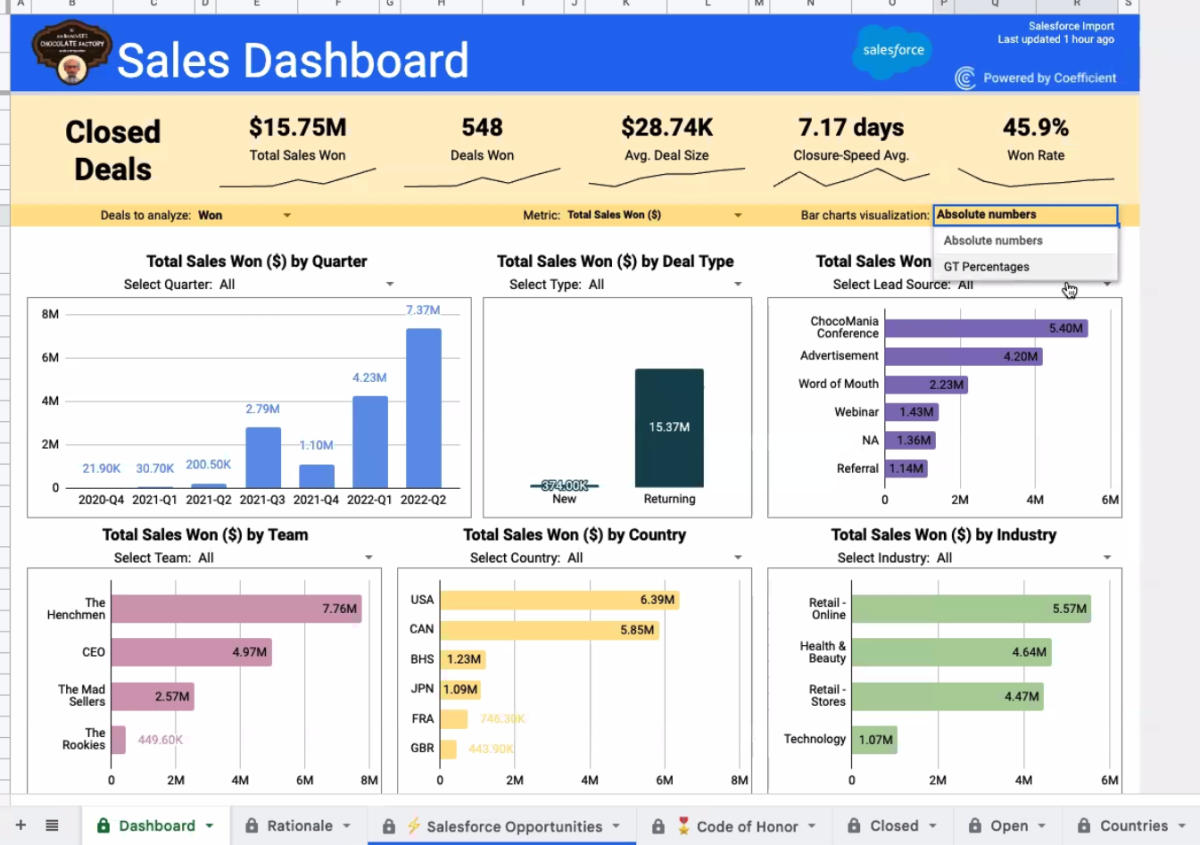Click the lightning icon on Salesforce Opportunities tab
1200x845 pixels.
coord(413,826)
